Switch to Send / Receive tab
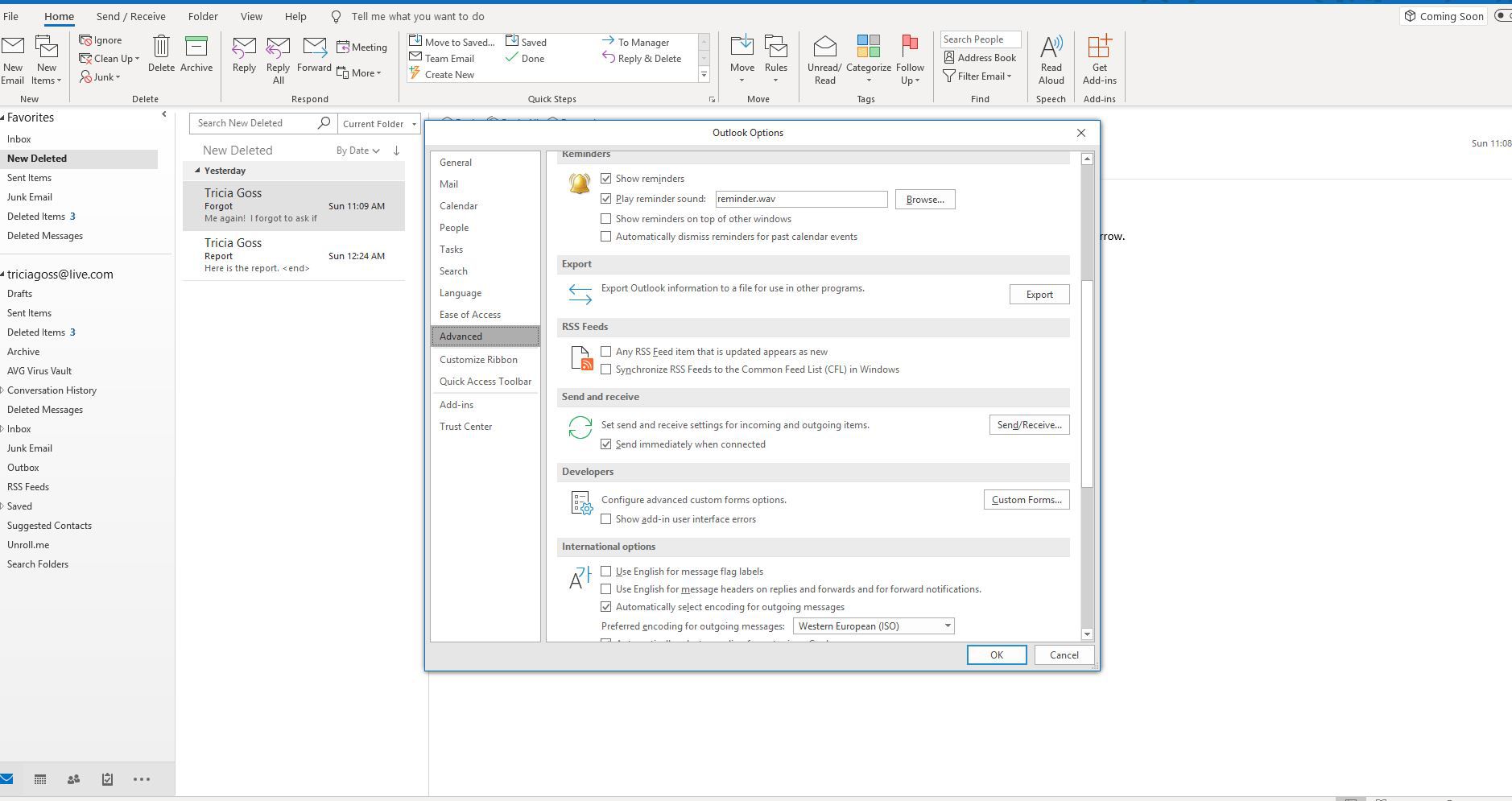1512x801 pixels. [131, 16]
